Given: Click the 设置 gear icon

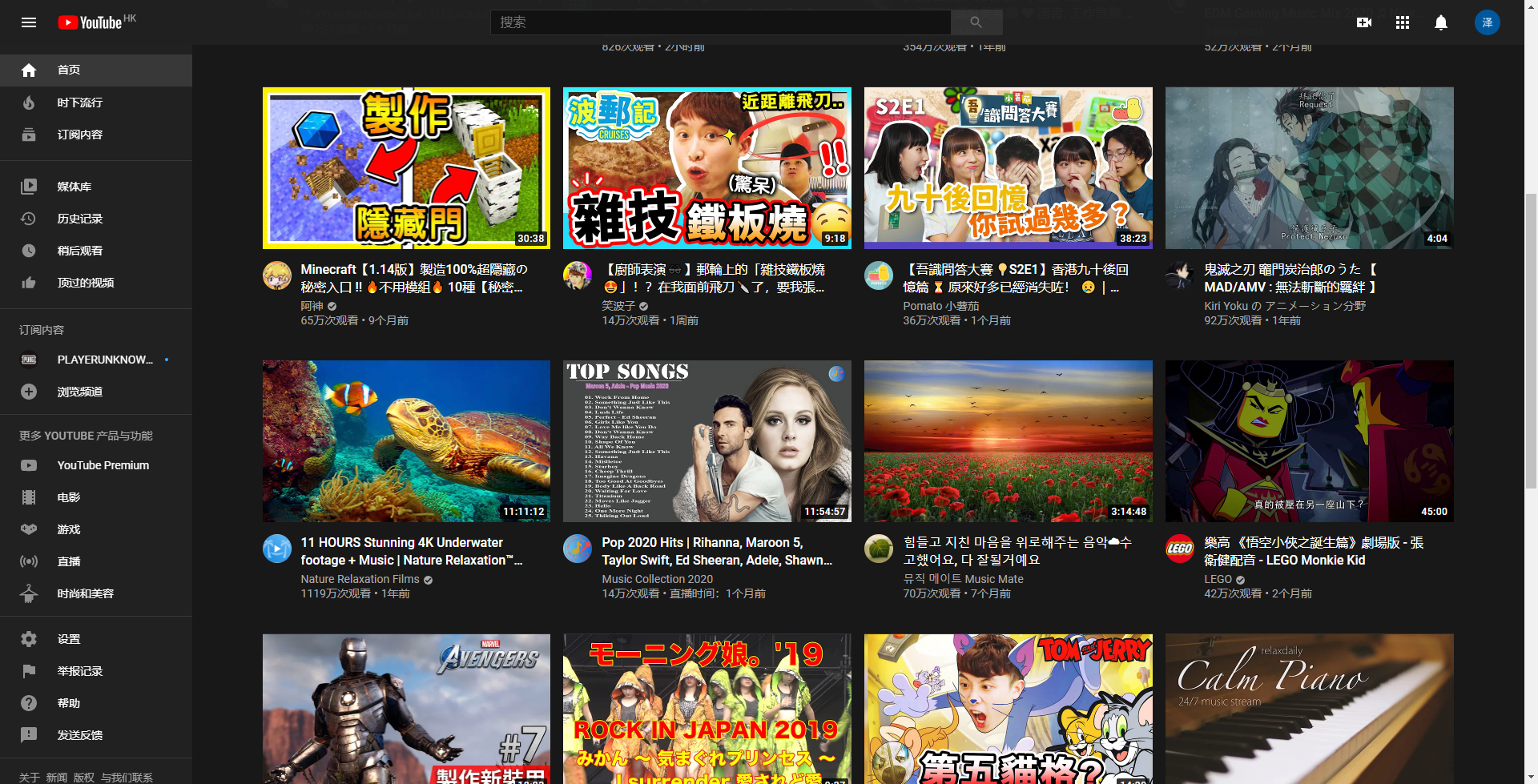Looking at the screenshot, I should tap(29, 639).
